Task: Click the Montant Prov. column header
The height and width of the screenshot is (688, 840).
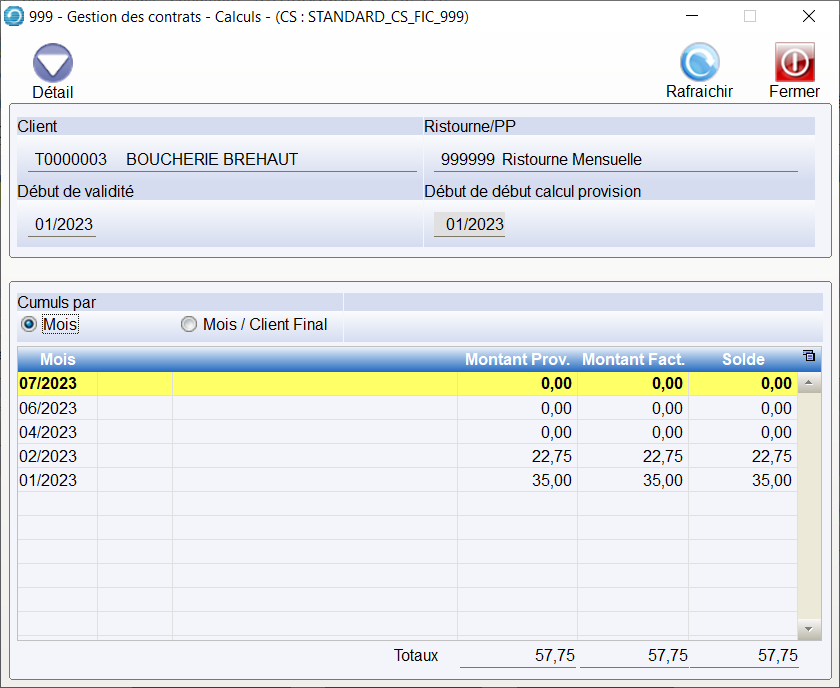Action: [517, 359]
